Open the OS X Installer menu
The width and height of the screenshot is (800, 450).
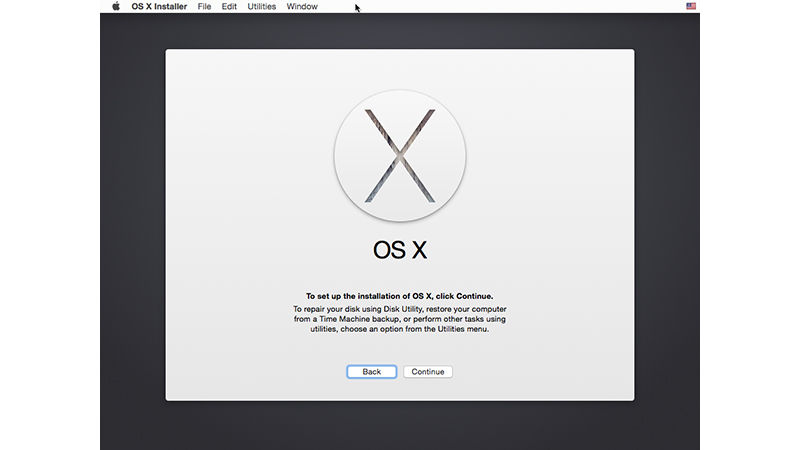(x=159, y=7)
